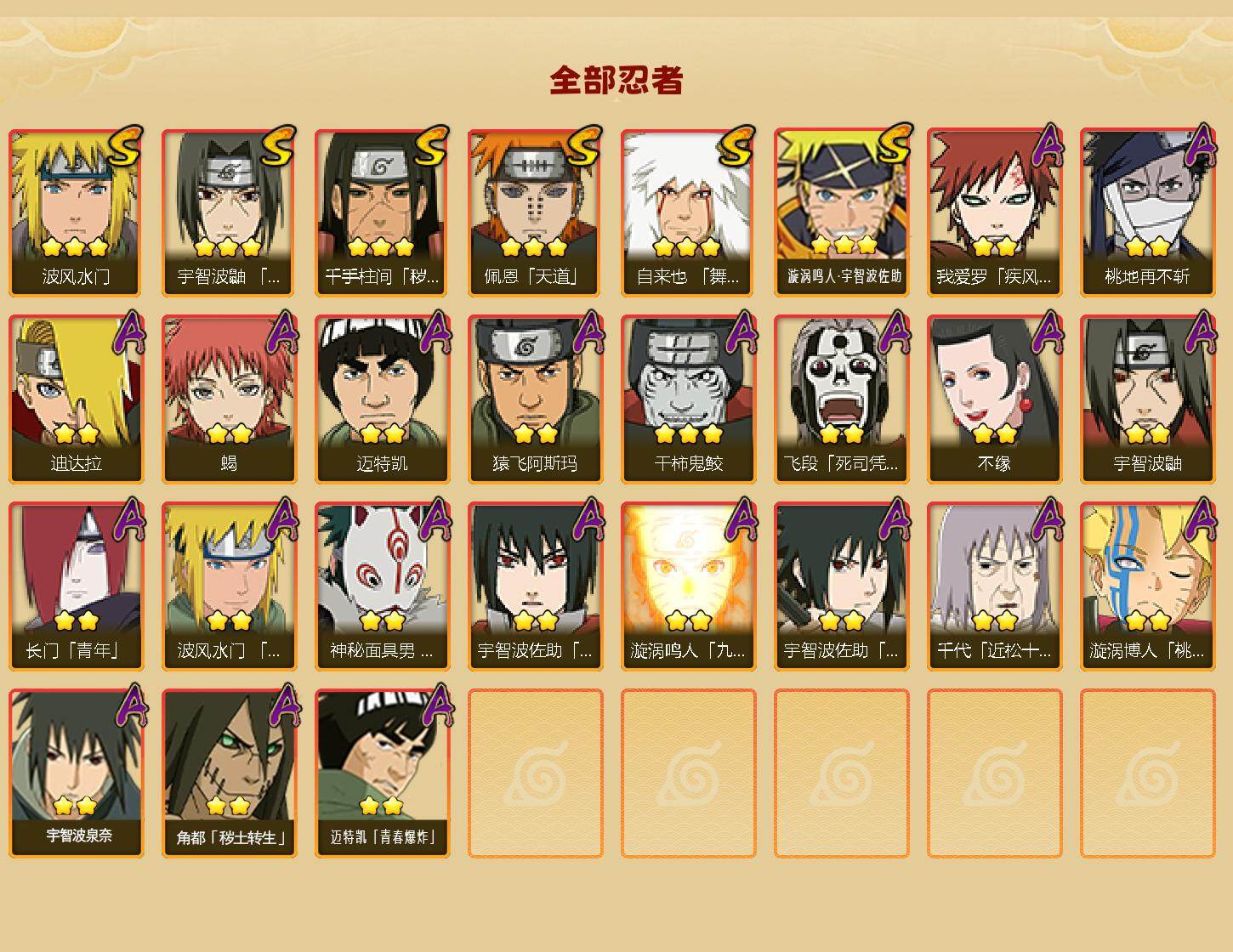
Task: Select the 猿飞阿斯玛 ninja card
Action: [x=536, y=399]
